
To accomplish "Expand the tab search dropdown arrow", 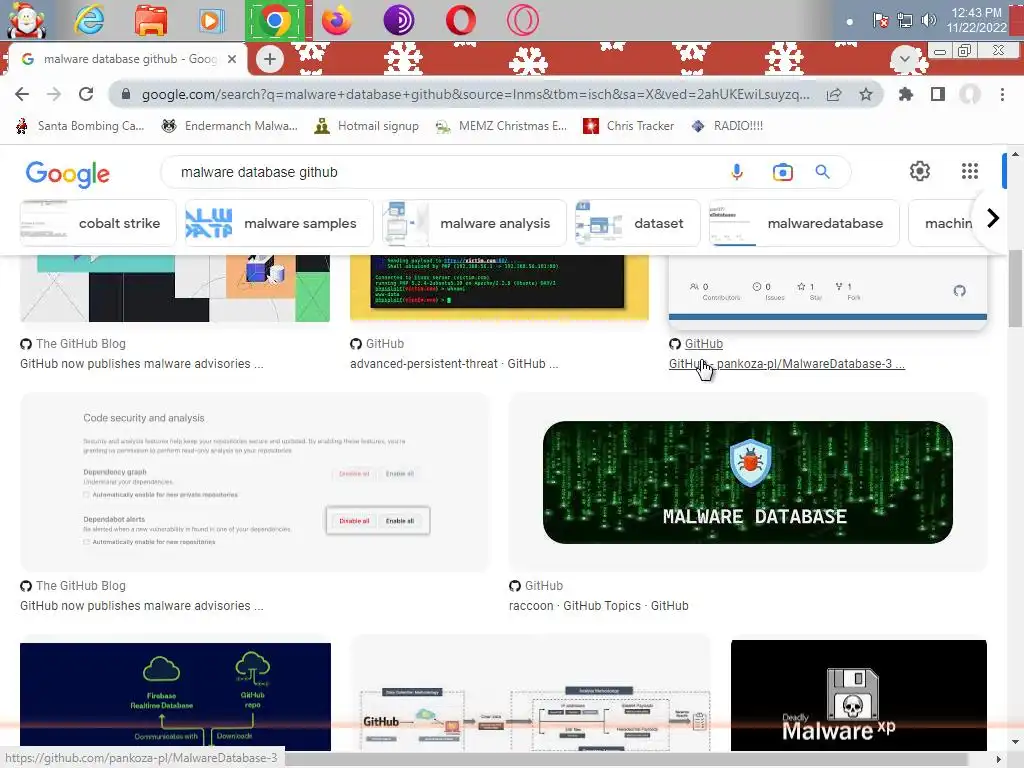I will [x=905, y=59].
